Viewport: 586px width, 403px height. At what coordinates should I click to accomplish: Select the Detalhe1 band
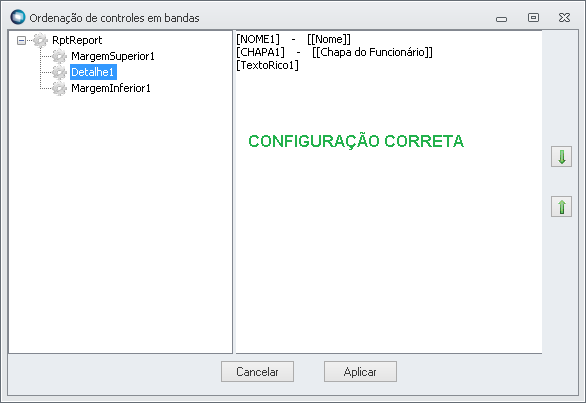93,72
